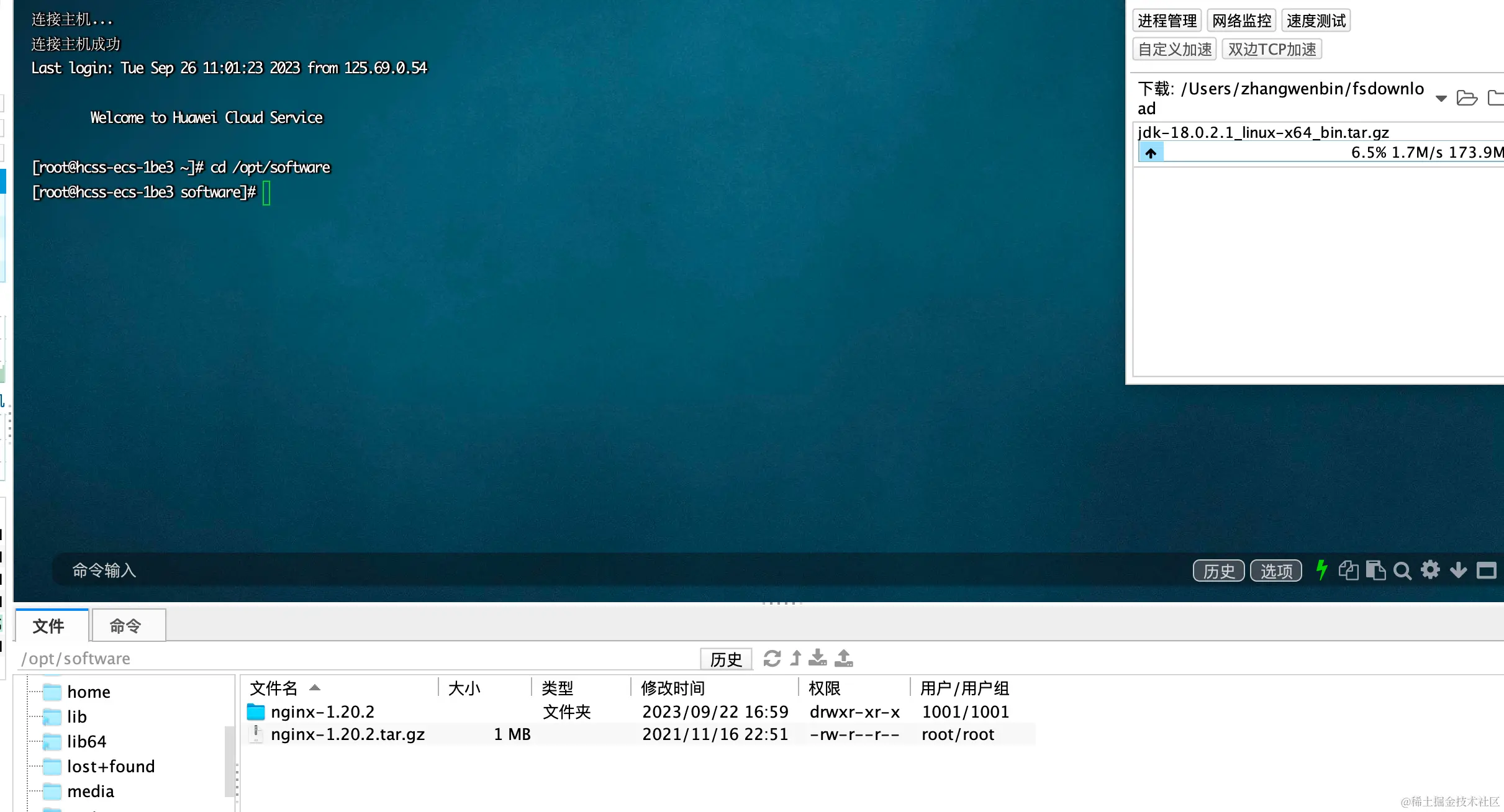
Task: Click the upload icon in file toolbar
Action: tap(843, 658)
